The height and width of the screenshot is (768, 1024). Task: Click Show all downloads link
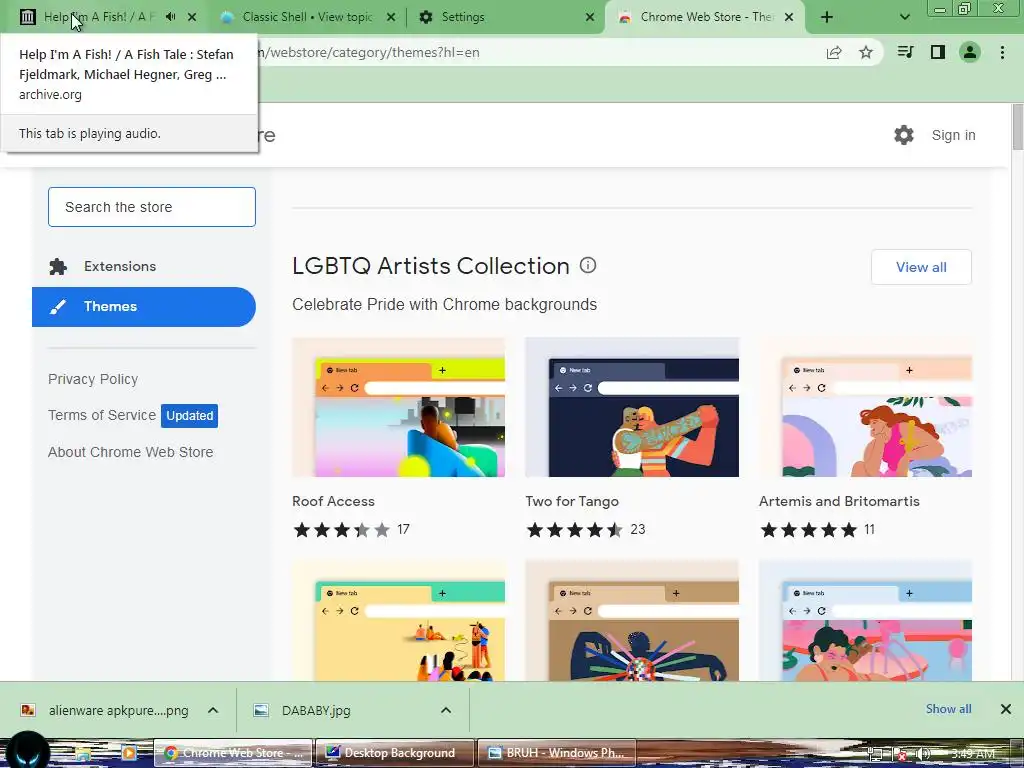[x=948, y=709]
